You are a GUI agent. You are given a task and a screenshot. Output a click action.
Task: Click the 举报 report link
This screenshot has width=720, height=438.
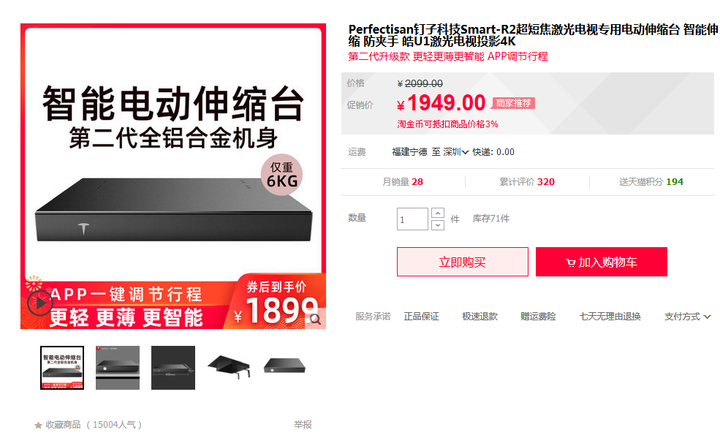point(303,425)
